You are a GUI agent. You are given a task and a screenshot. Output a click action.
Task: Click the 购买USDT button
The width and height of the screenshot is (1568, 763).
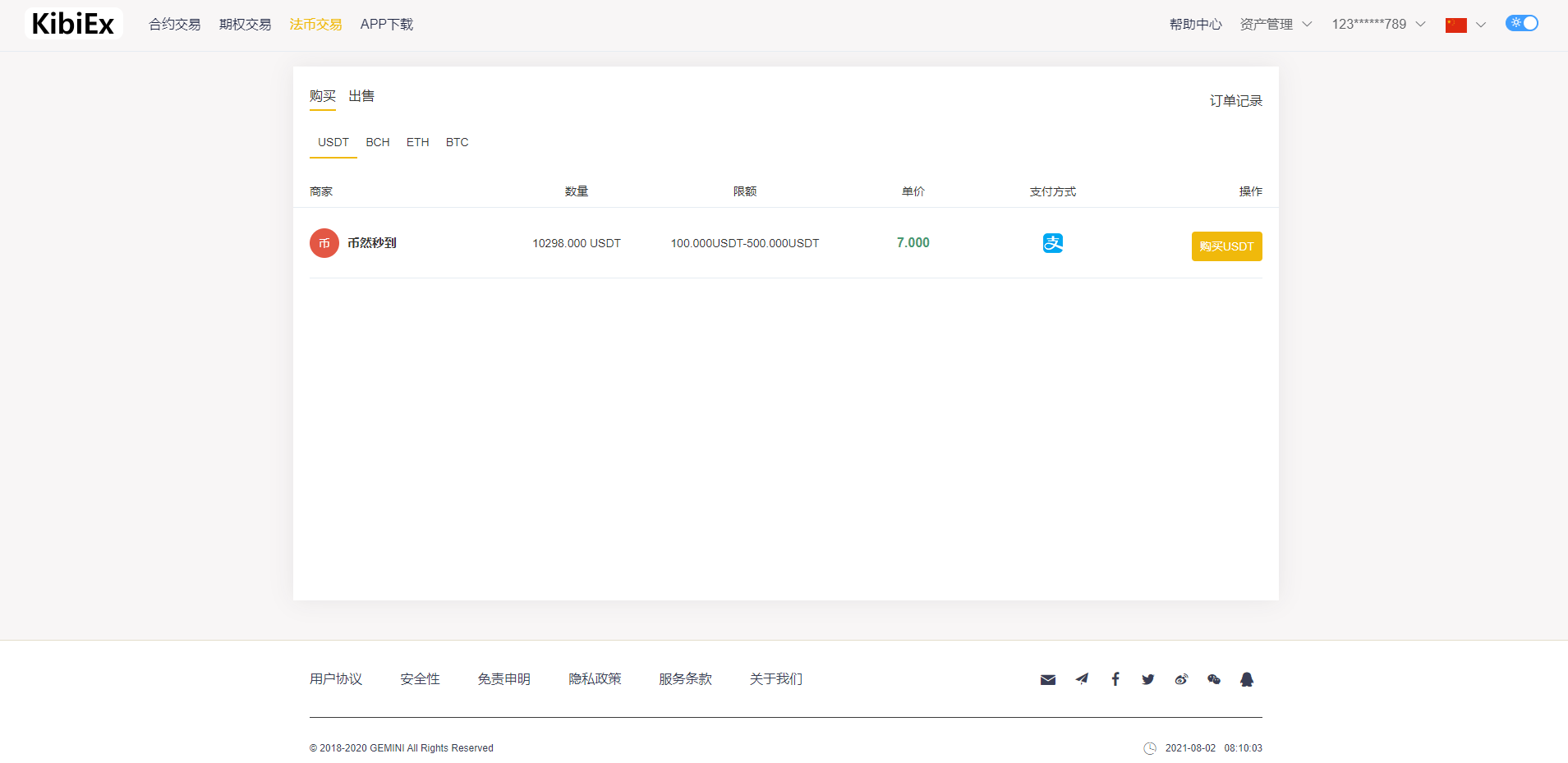(1226, 246)
